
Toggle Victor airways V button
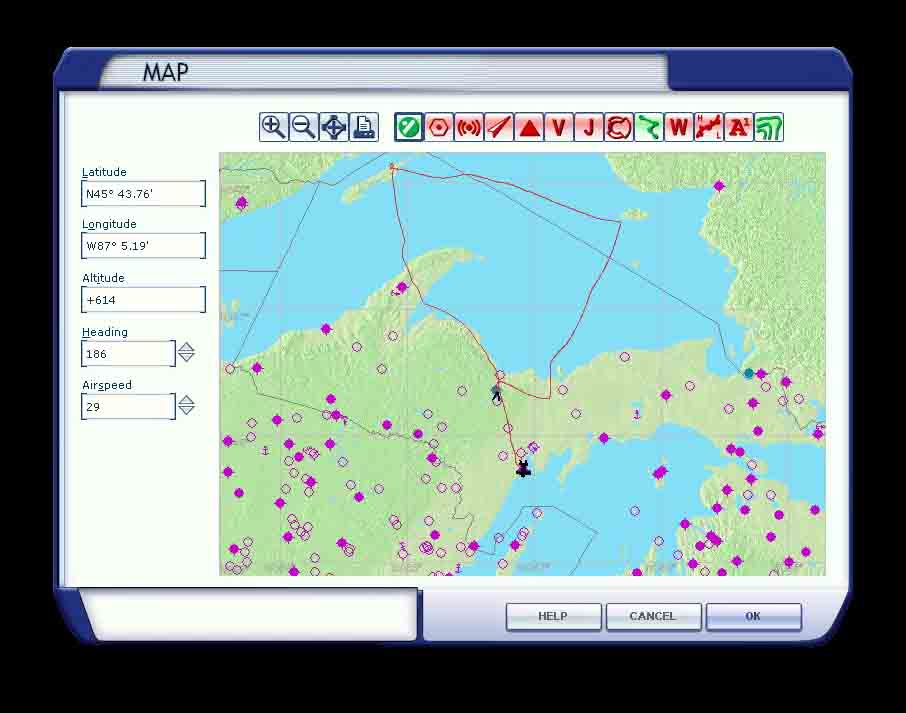558,127
